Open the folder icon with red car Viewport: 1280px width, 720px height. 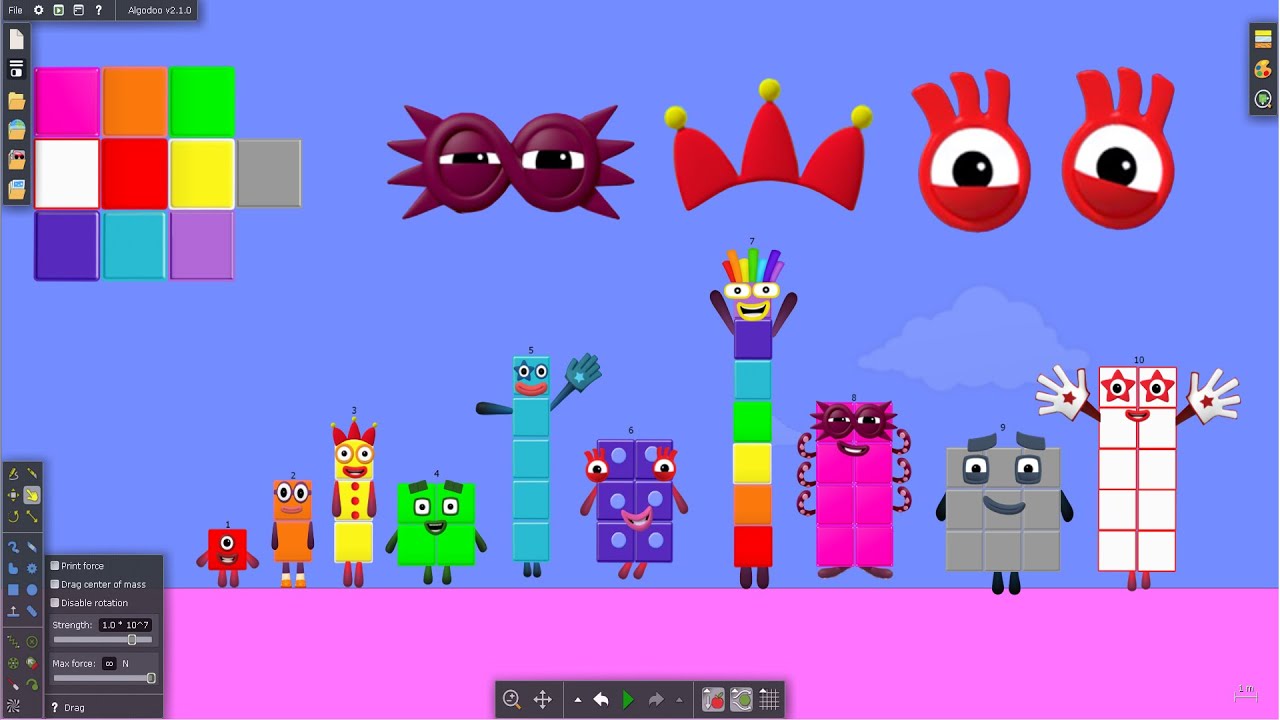[x=16, y=159]
